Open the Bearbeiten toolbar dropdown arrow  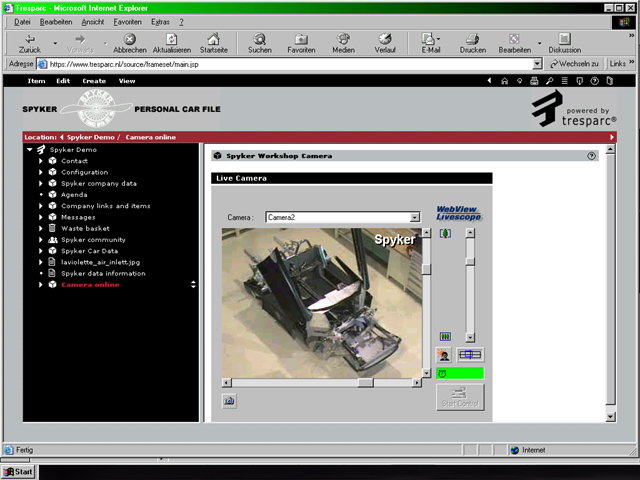539,43
